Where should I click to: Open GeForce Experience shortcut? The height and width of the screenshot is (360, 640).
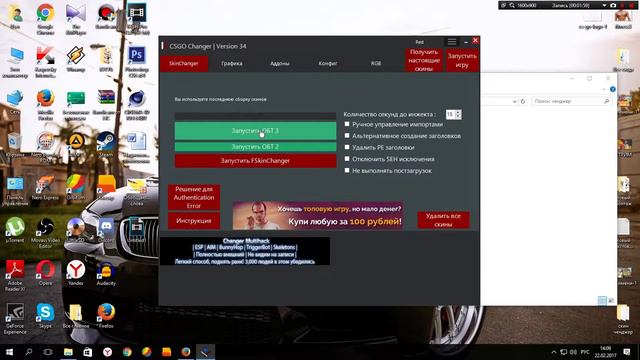coord(15,318)
